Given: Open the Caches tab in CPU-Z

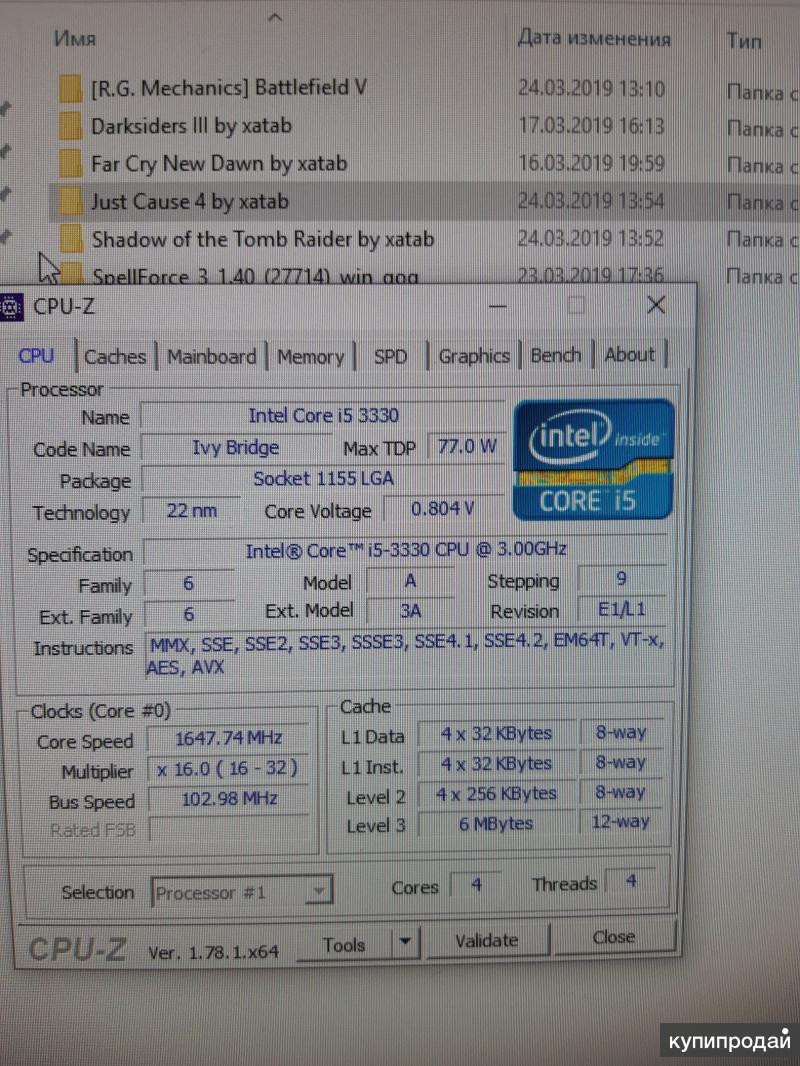Looking at the screenshot, I should (115, 356).
